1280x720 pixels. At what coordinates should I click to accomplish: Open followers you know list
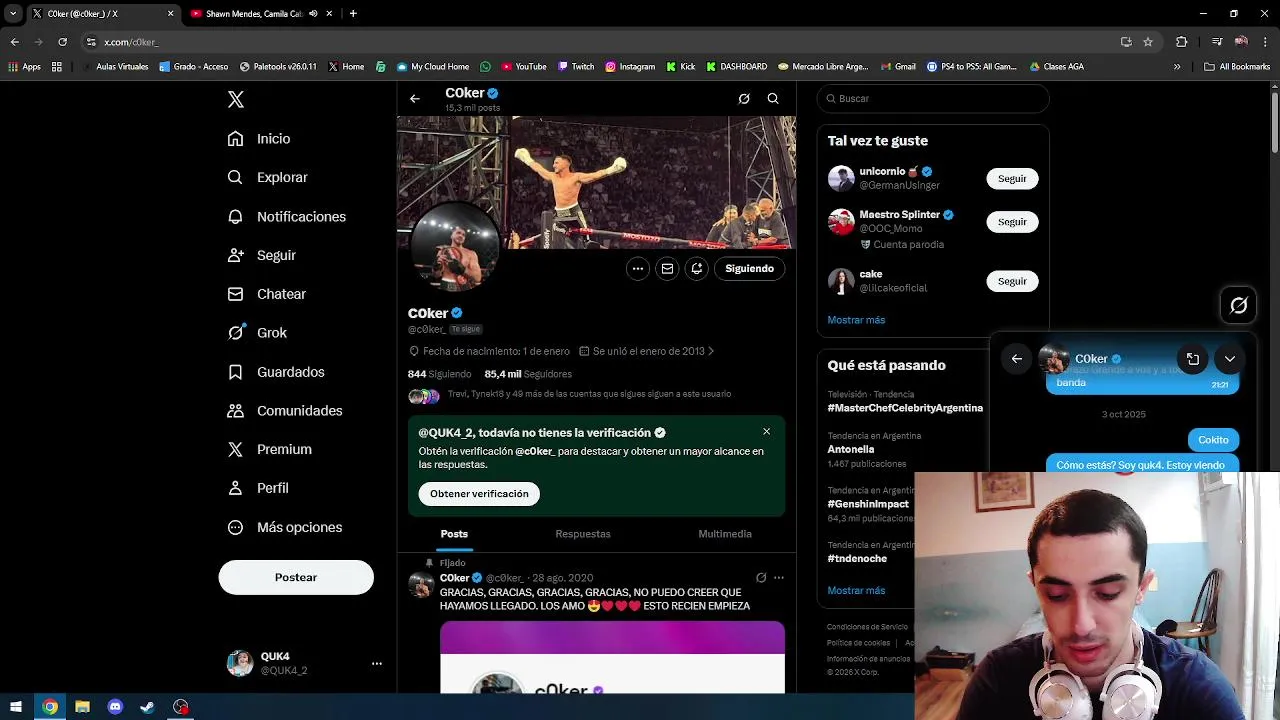[569, 395]
